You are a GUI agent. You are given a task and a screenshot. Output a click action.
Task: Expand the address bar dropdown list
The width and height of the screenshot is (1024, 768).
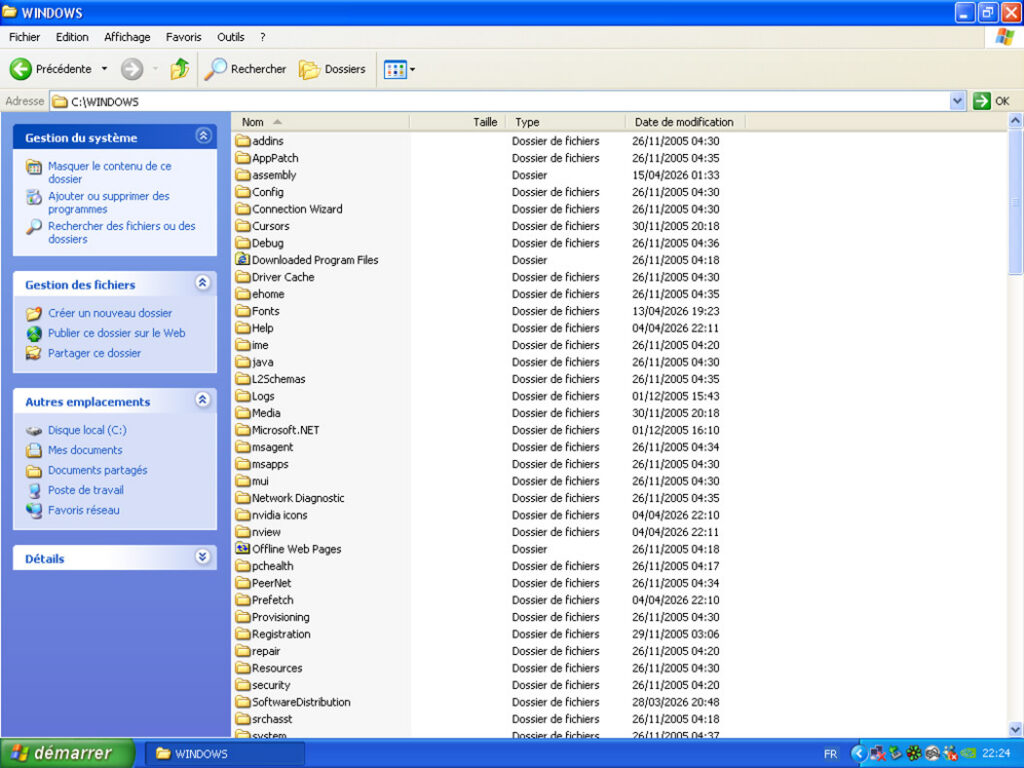pyautogui.click(x=957, y=101)
